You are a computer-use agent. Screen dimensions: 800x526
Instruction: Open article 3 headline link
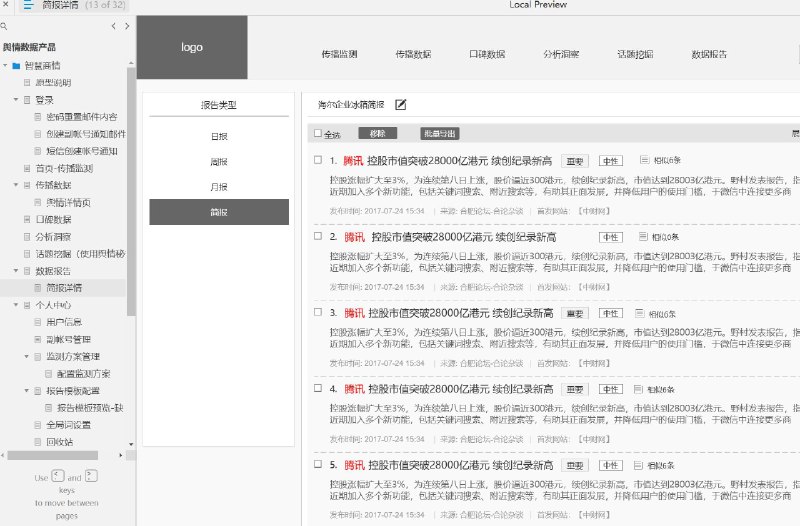pyautogui.click(x=449, y=313)
